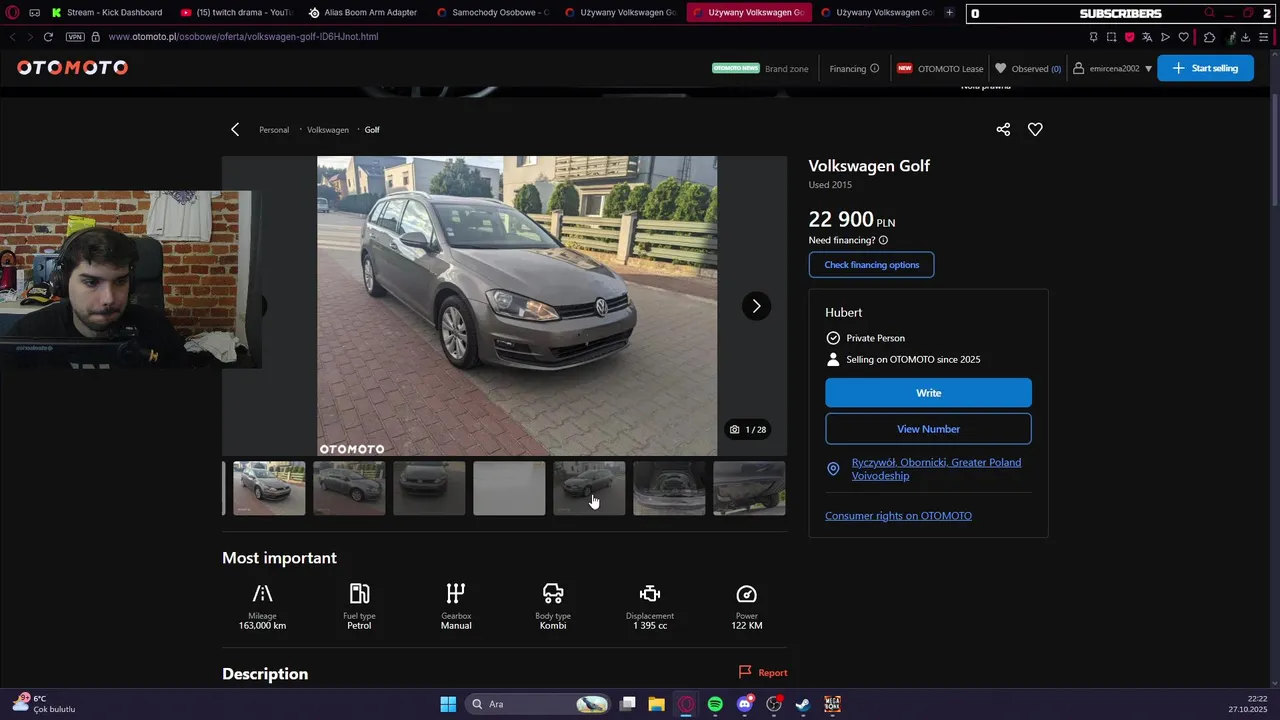Click the Personal breadcrumb
This screenshot has width=1280, height=720.
pos(274,130)
